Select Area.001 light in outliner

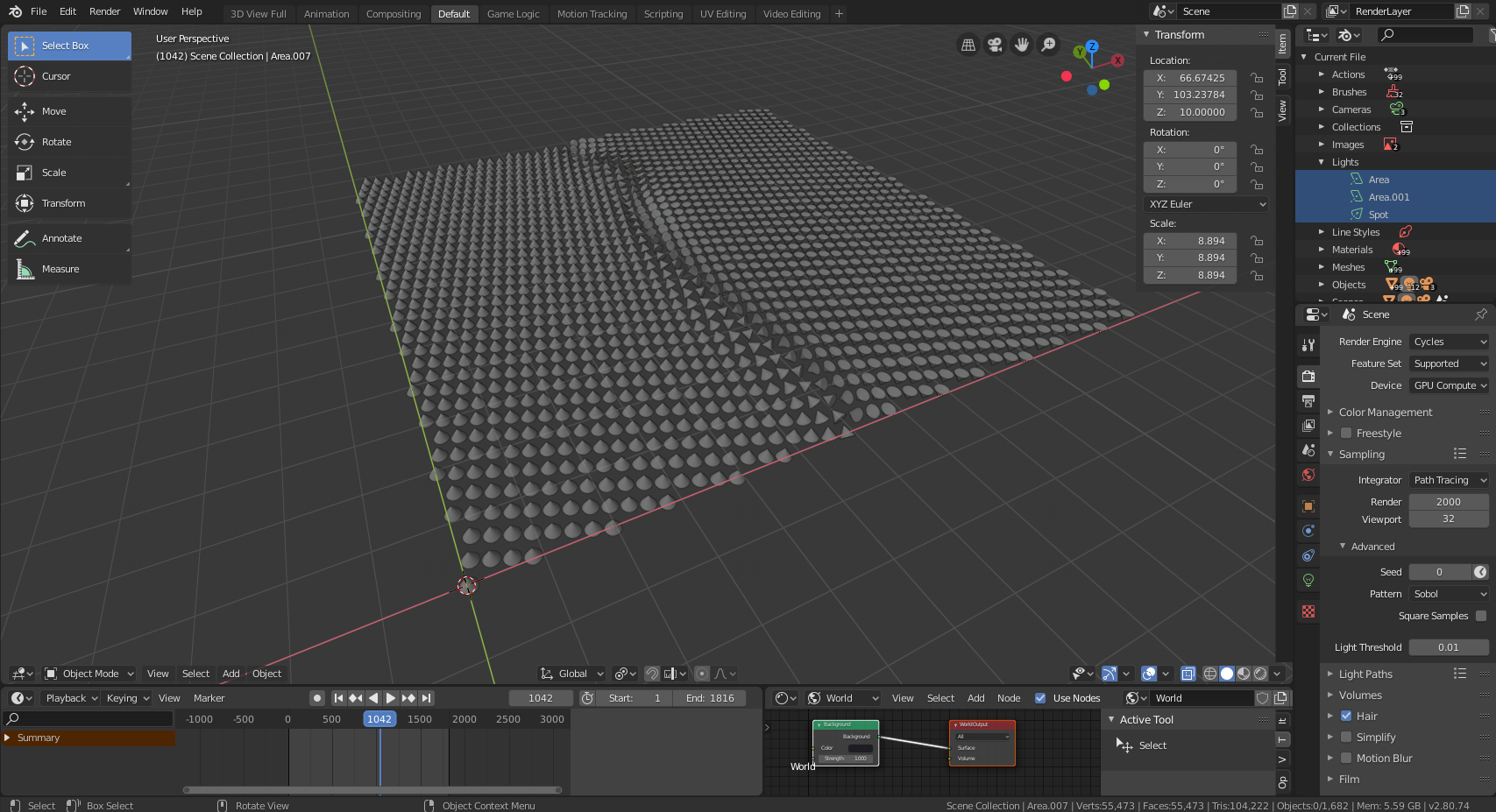pyautogui.click(x=1389, y=197)
